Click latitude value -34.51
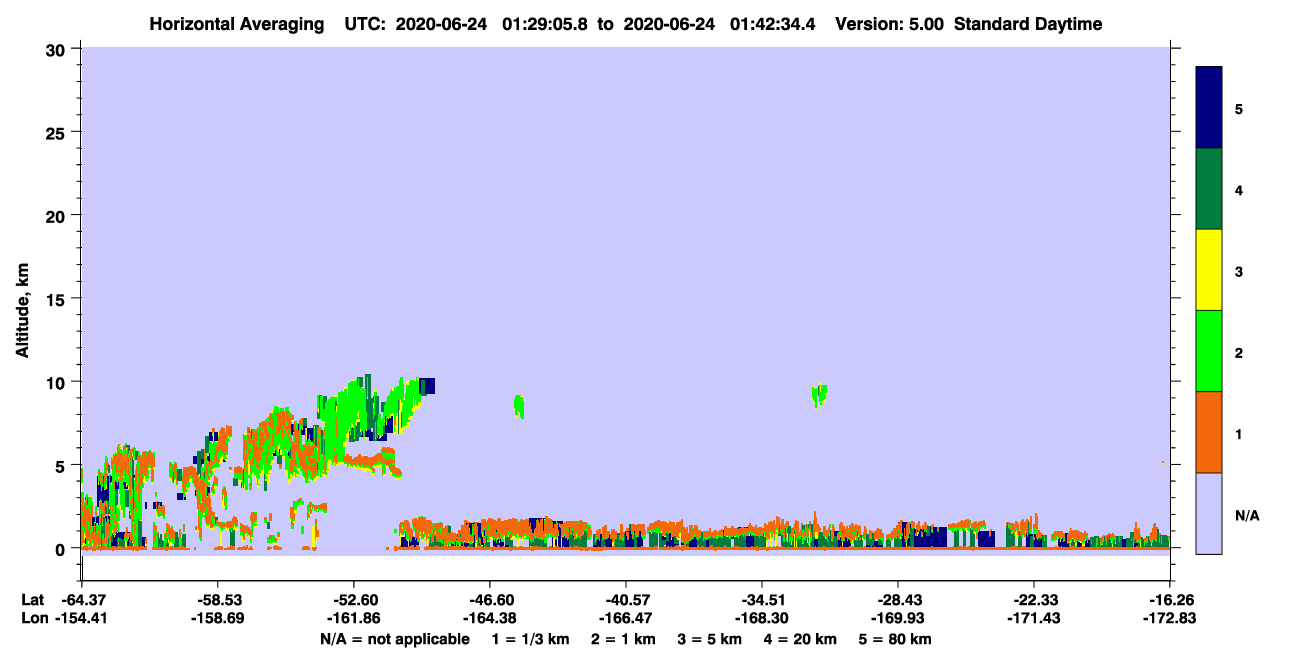 pos(762,599)
